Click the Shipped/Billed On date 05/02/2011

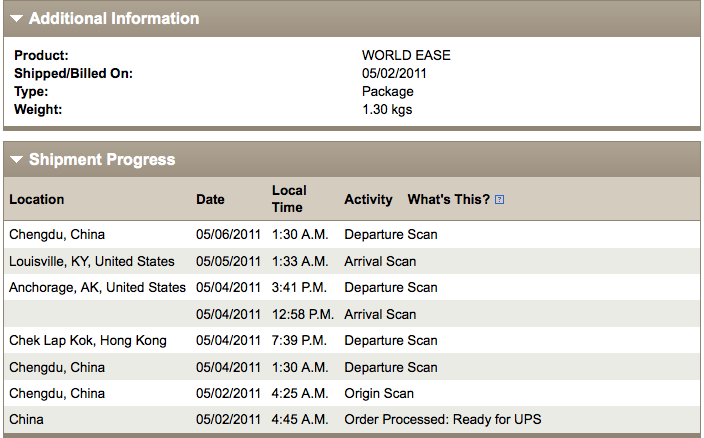pyautogui.click(x=394, y=74)
